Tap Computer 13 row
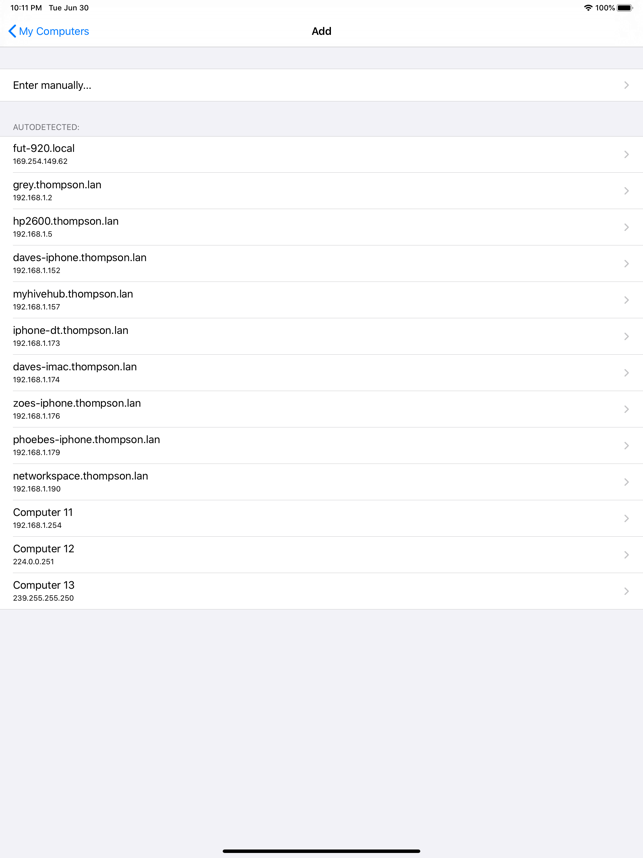This screenshot has height=858, width=643. tap(321, 591)
